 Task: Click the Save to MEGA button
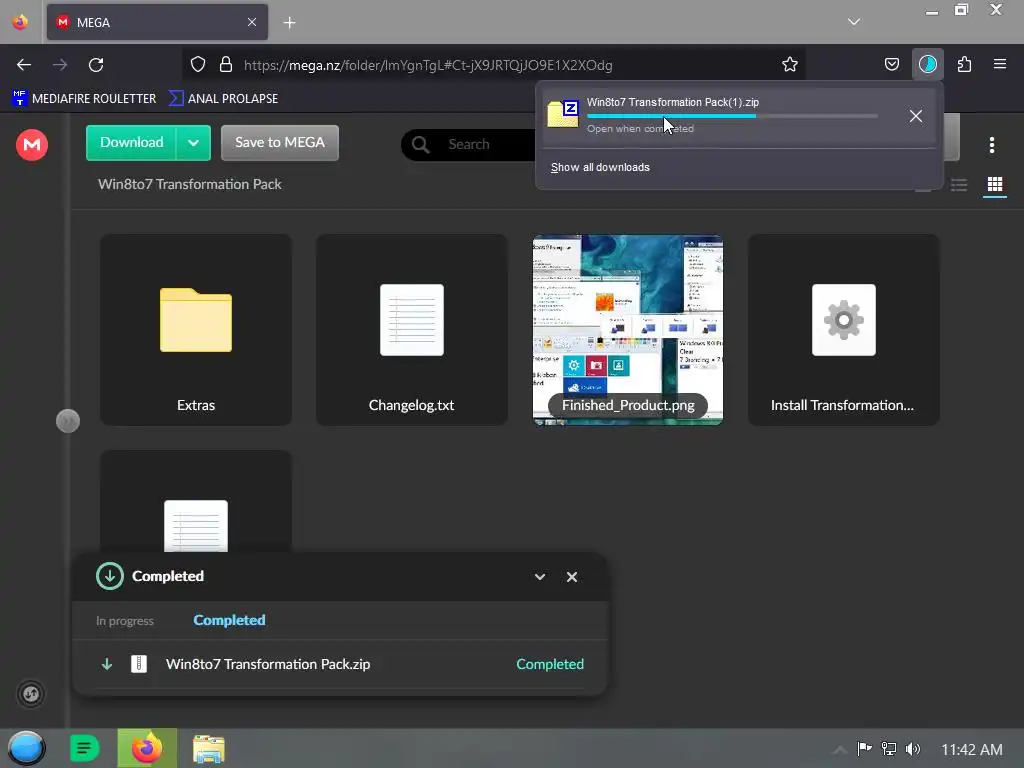click(x=280, y=142)
